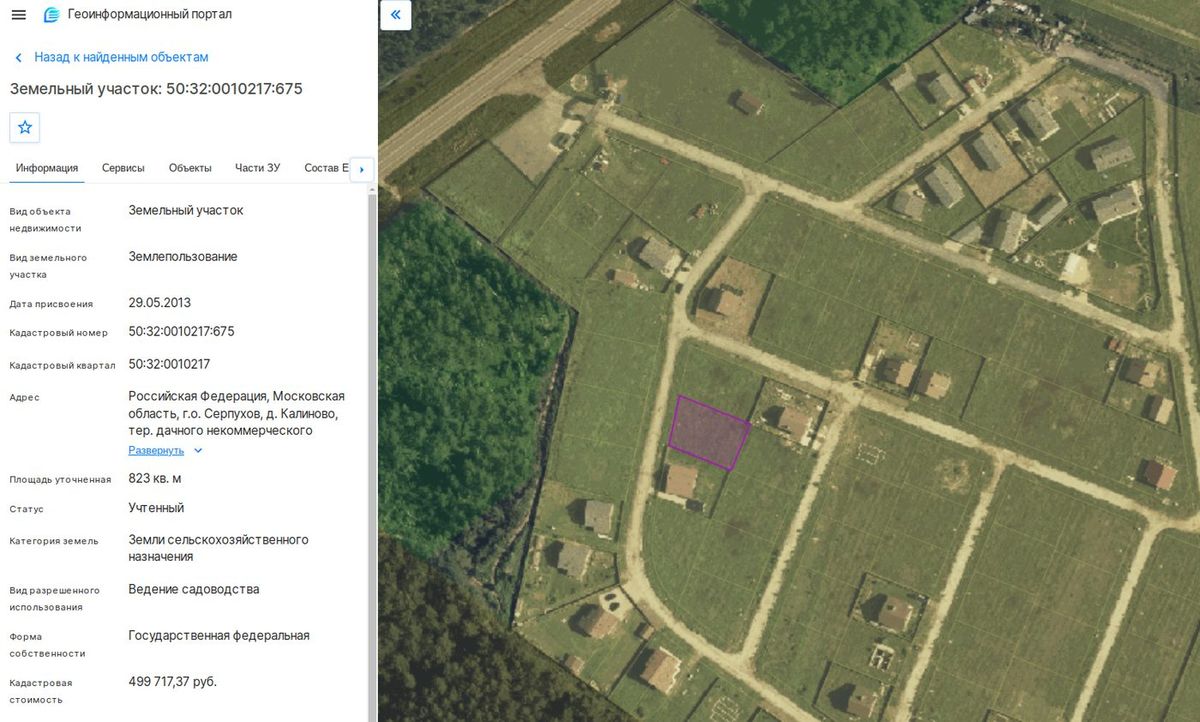Click the Форма собственности field label
Viewport: 1200px width, 722px height.
pos(47,644)
